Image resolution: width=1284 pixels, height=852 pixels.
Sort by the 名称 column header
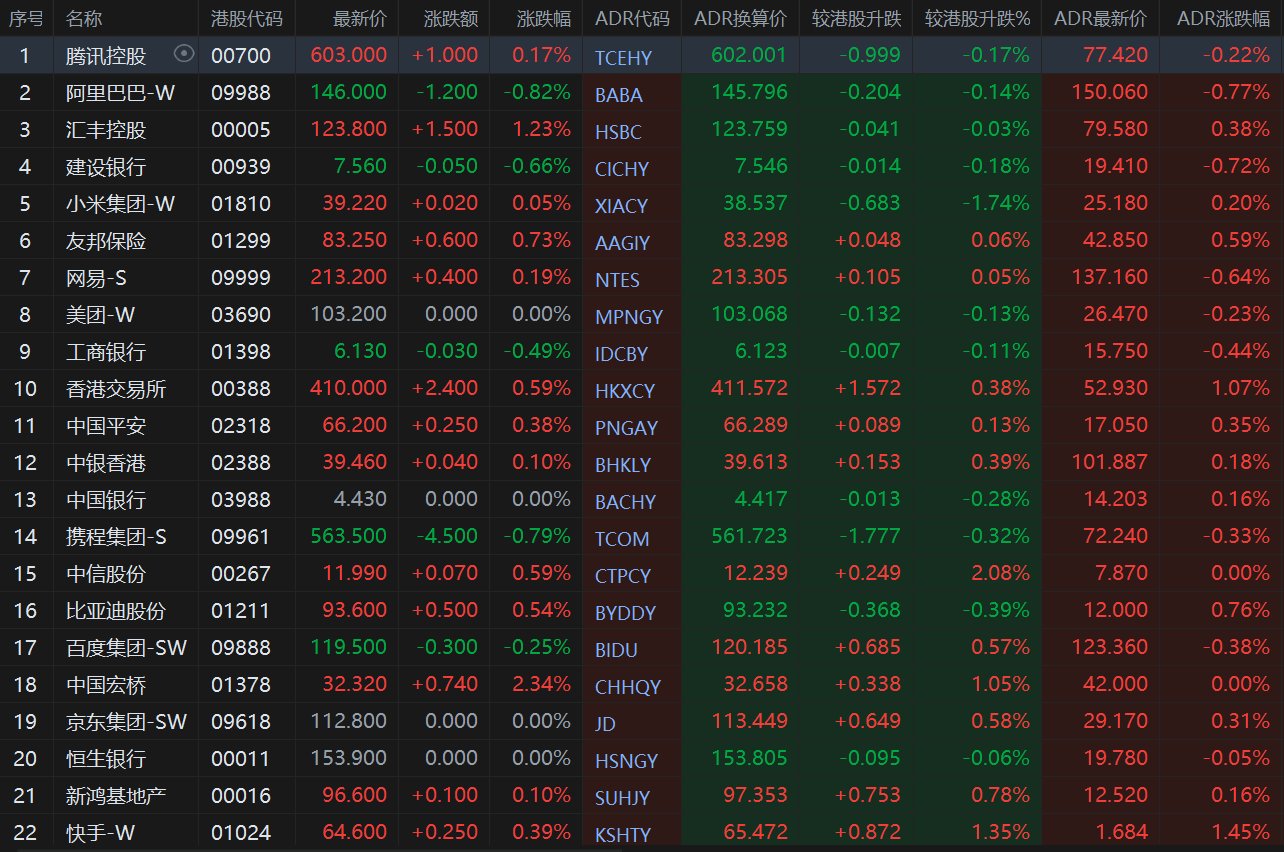(x=84, y=18)
